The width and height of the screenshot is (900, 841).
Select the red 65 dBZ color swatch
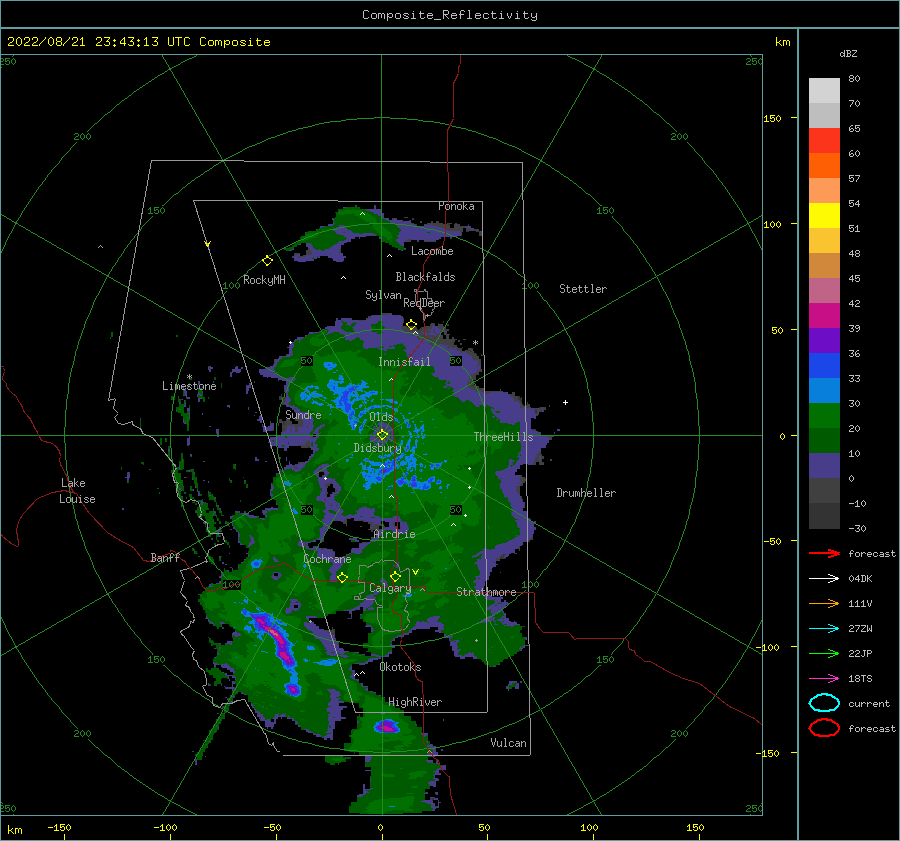[x=824, y=140]
